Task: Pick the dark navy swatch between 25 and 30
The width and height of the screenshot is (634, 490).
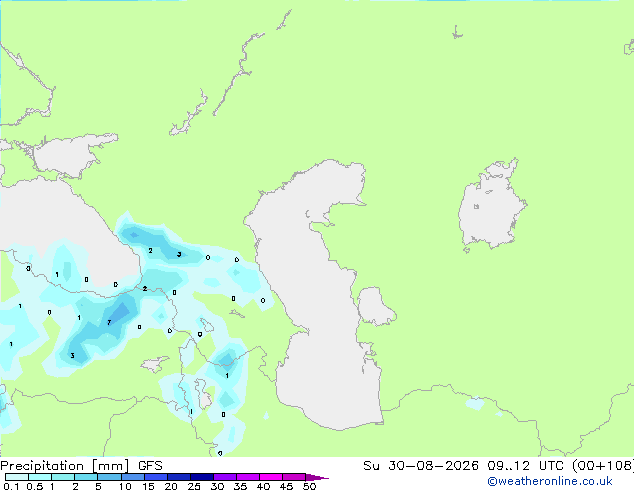Action: (202, 477)
